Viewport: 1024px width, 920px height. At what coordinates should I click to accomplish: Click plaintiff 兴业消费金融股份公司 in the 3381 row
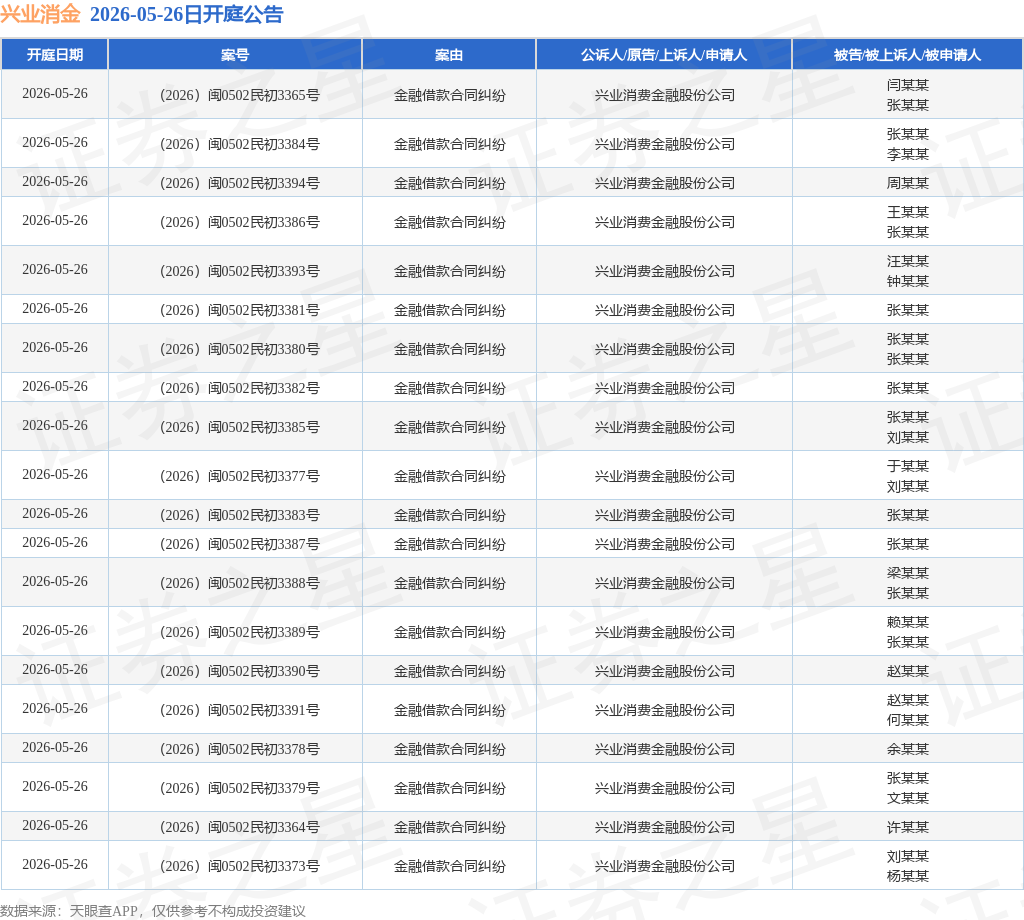pyautogui.click(x=665, y=311)
